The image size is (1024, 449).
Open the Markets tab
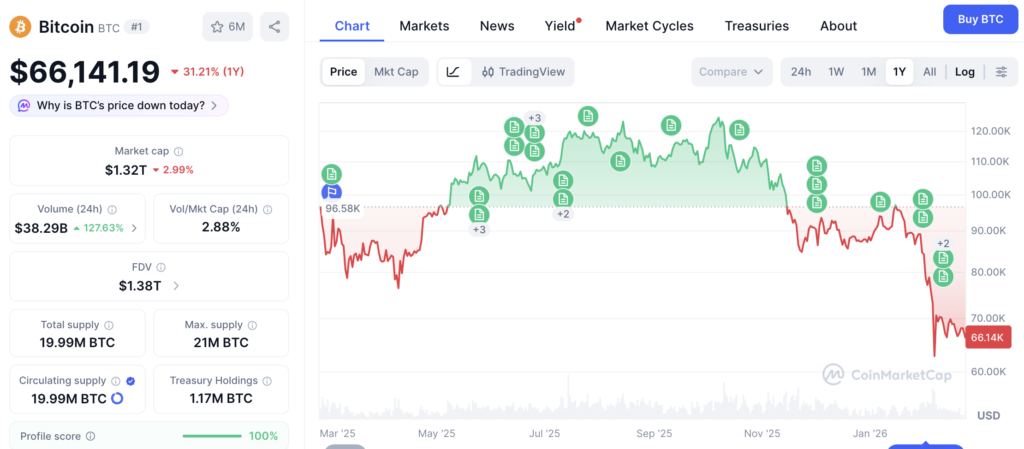coord(424,26)
